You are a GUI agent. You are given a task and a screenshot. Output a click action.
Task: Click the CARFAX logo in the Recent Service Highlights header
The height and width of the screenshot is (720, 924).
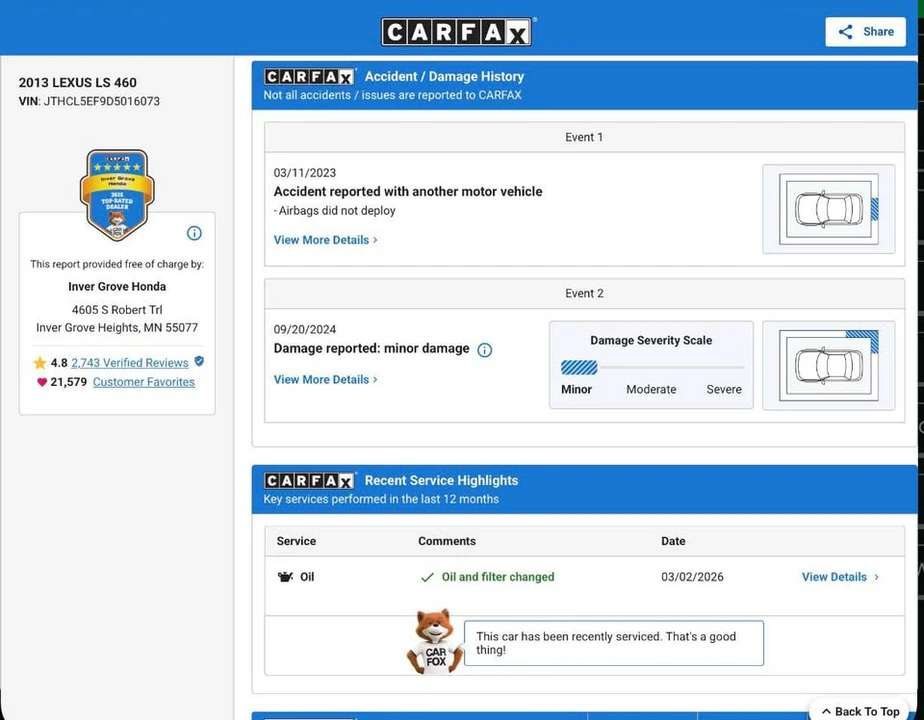pyautogui.click(x=309, y=481)
